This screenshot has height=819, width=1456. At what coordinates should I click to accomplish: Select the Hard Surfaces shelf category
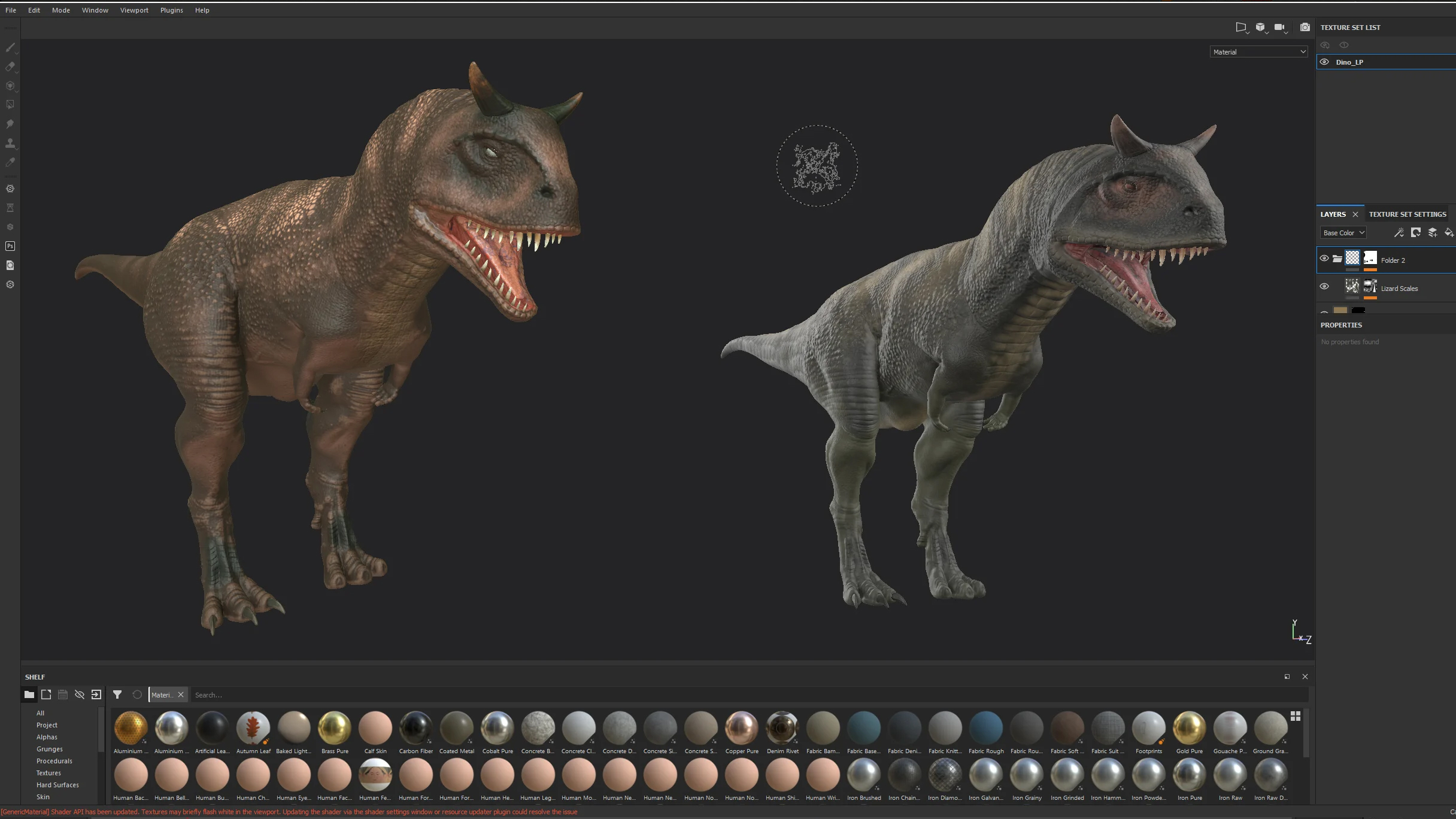tap(57, 785)
